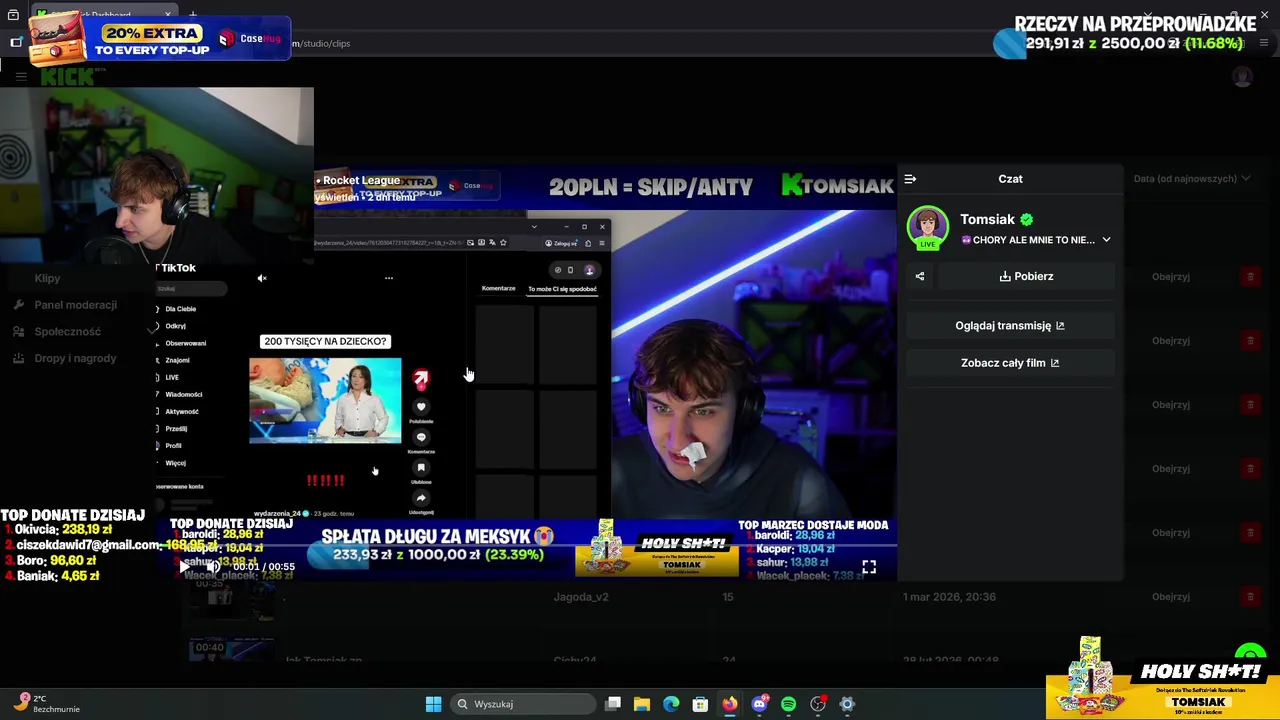This screenshot has width=1280, height=720.
Task: Open the Data (od najnowszych) sort dropdown
Action: [1192, 179]
